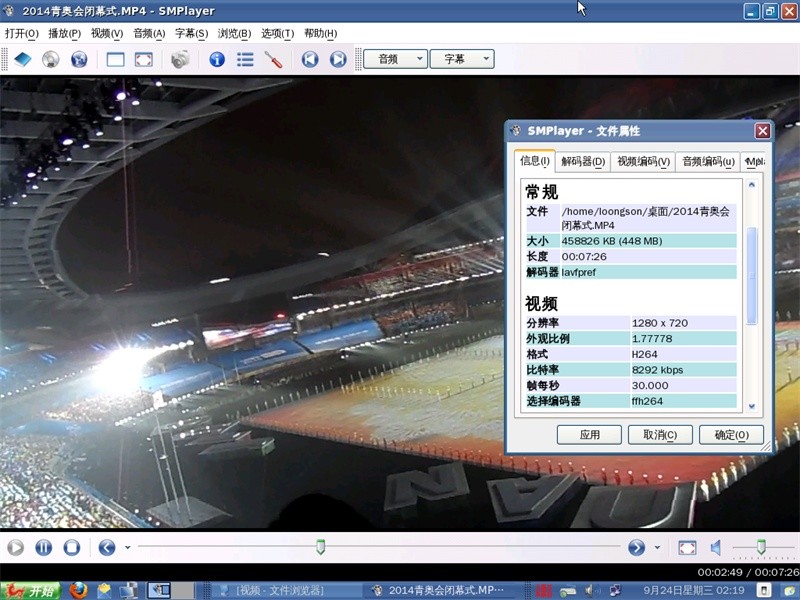
Task: Open the 浏览(B) menu
Action: (x=234, y=34)
